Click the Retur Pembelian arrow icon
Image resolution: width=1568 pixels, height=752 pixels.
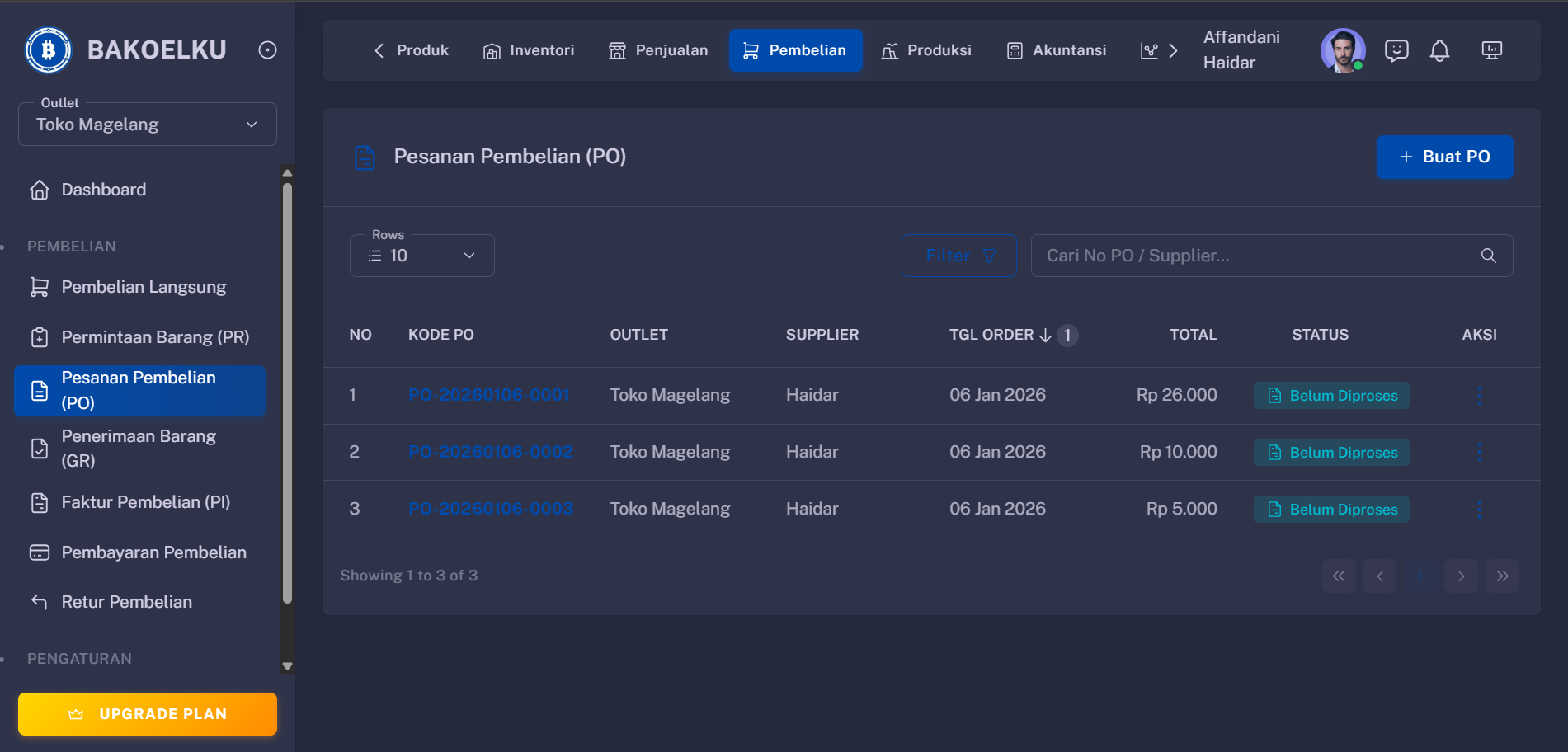click(40, 601)
